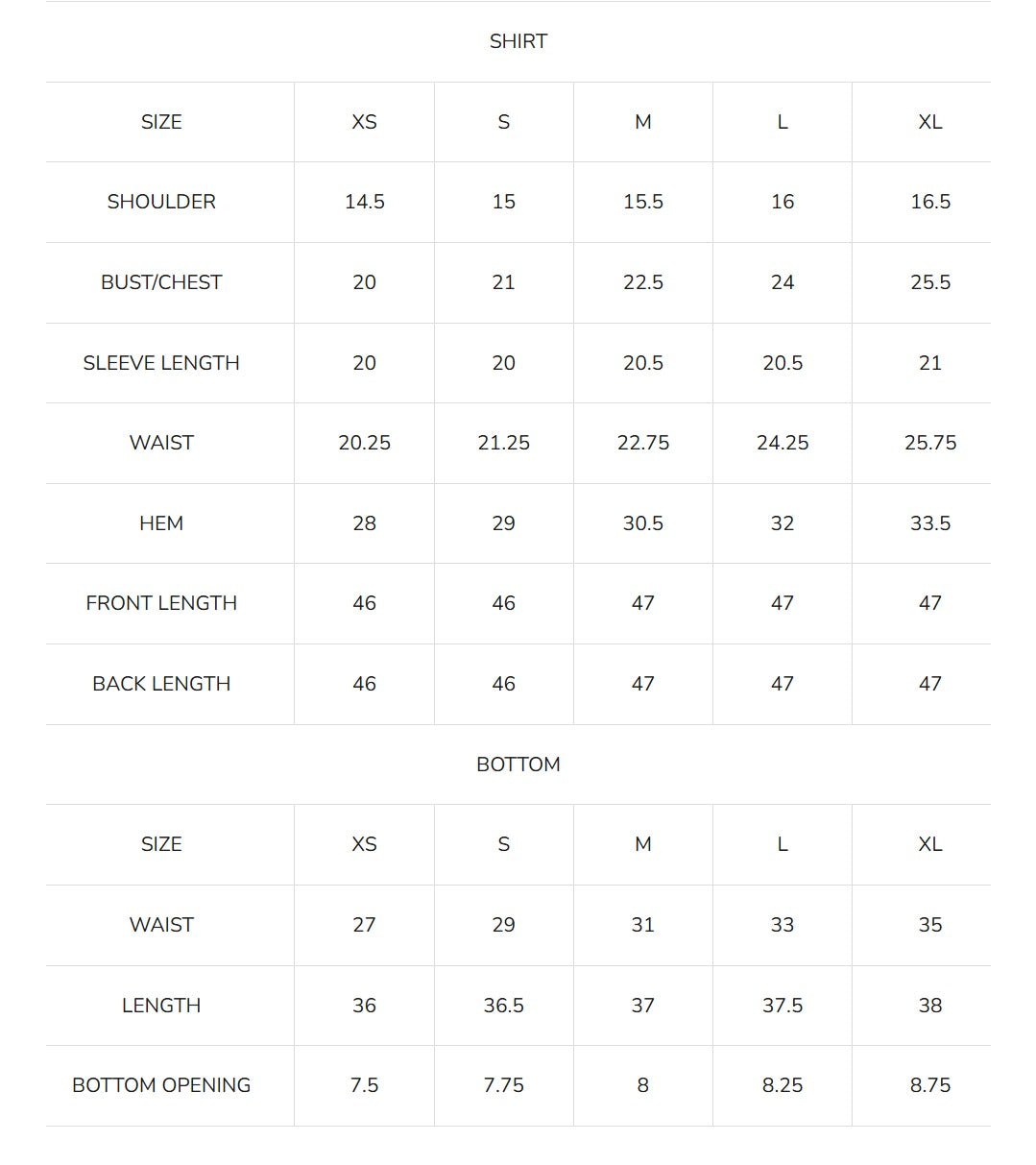
Task: Select bottom length value 36.5
Action: click(x=504, y=1006)
